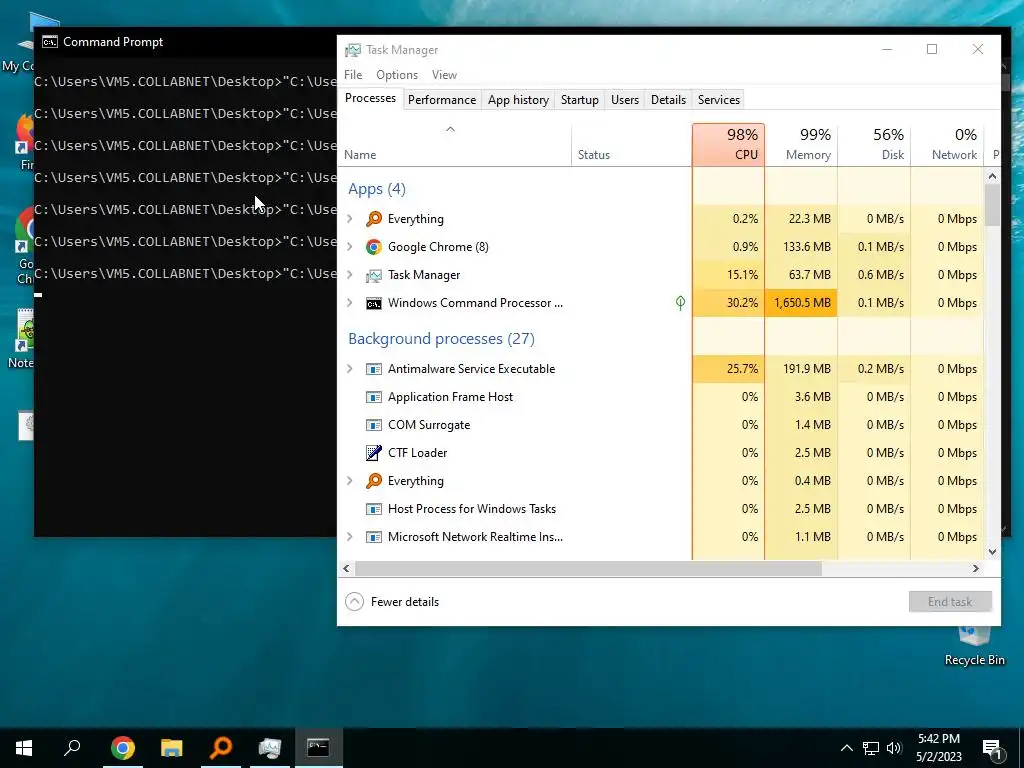
Task: Open the network tray icon
Action: coord(871,748)
